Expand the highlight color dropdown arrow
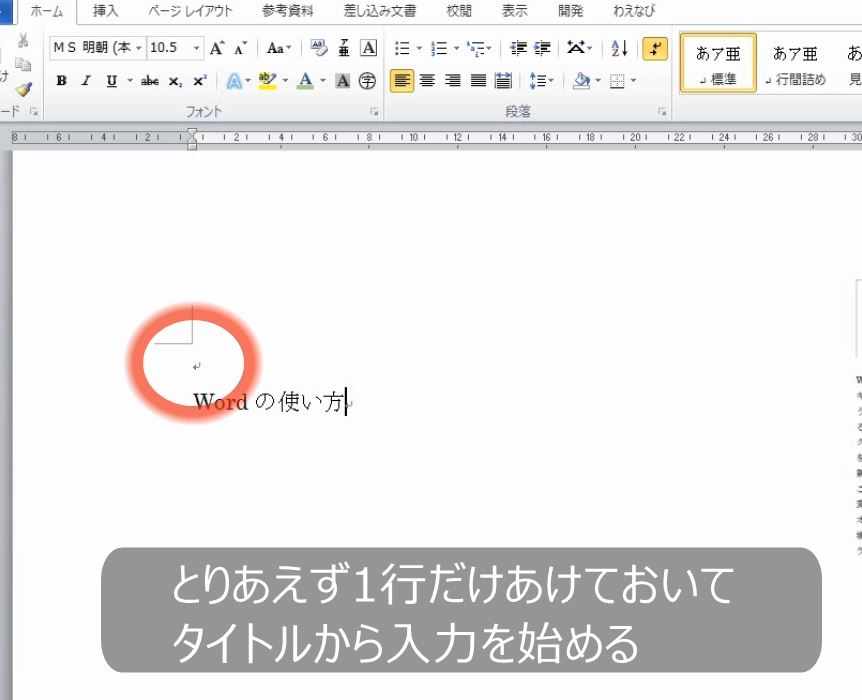The width and height of the screenshot is (862, 700). point(285,81)
